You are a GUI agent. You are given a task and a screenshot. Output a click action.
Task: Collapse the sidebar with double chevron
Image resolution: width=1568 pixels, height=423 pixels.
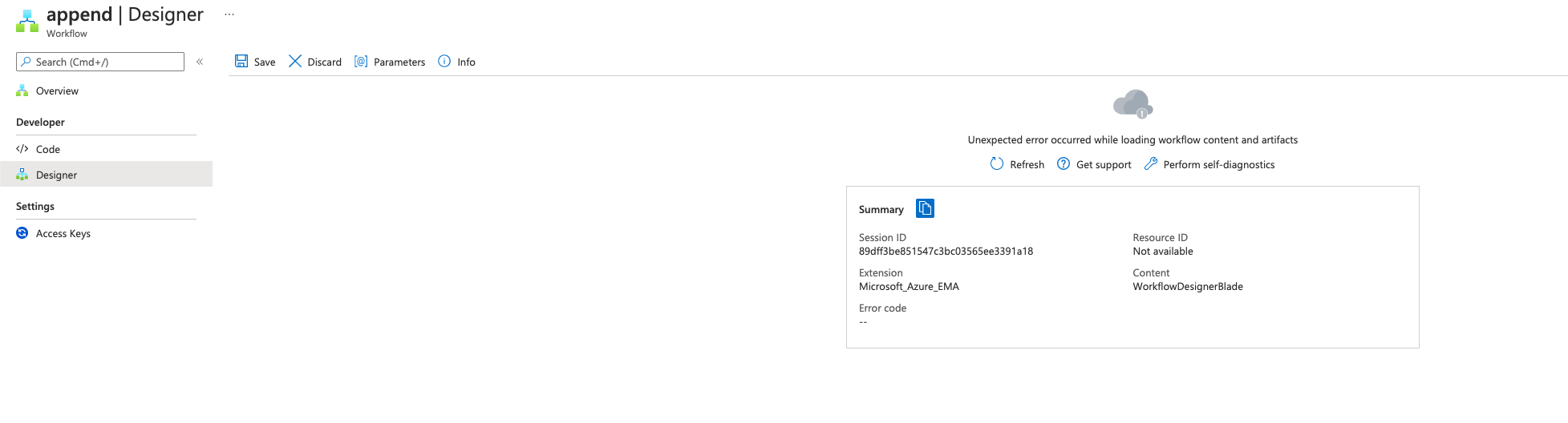[200, 62]
